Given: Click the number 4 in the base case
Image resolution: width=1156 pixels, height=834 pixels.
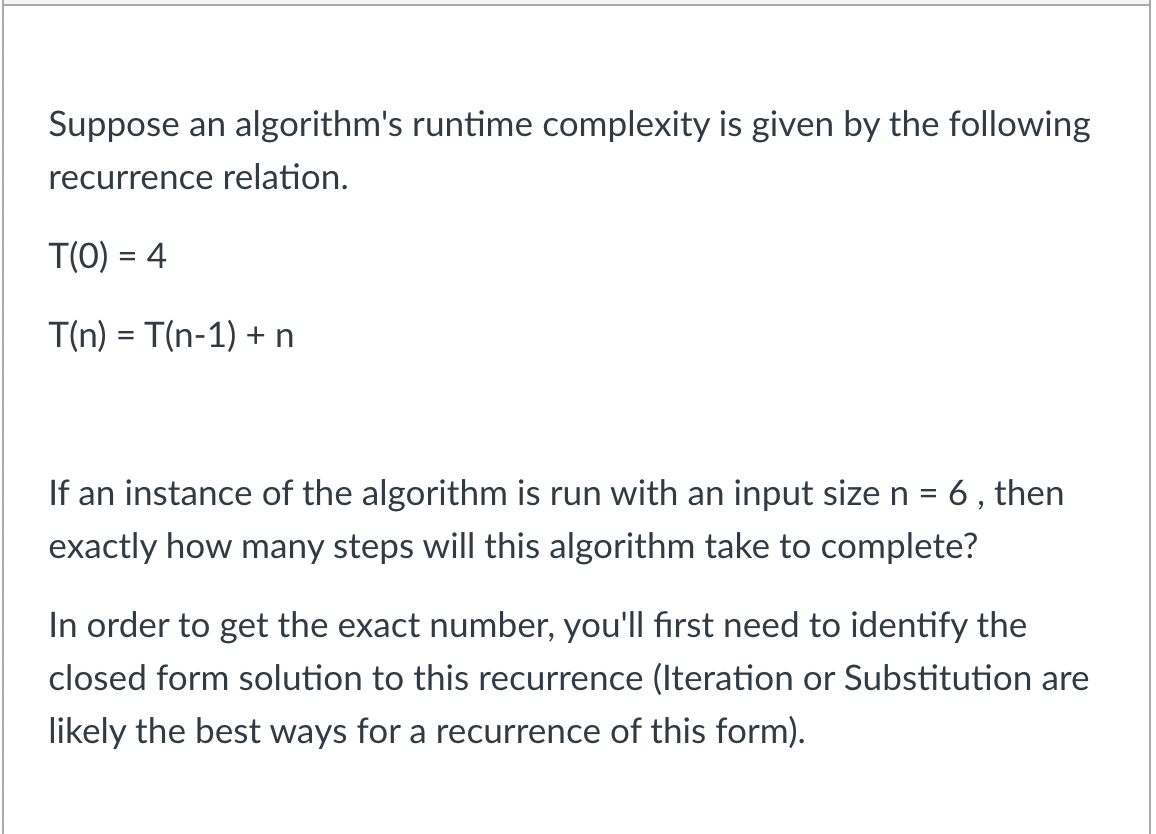Looking at the screenshot, I should 156,257.
